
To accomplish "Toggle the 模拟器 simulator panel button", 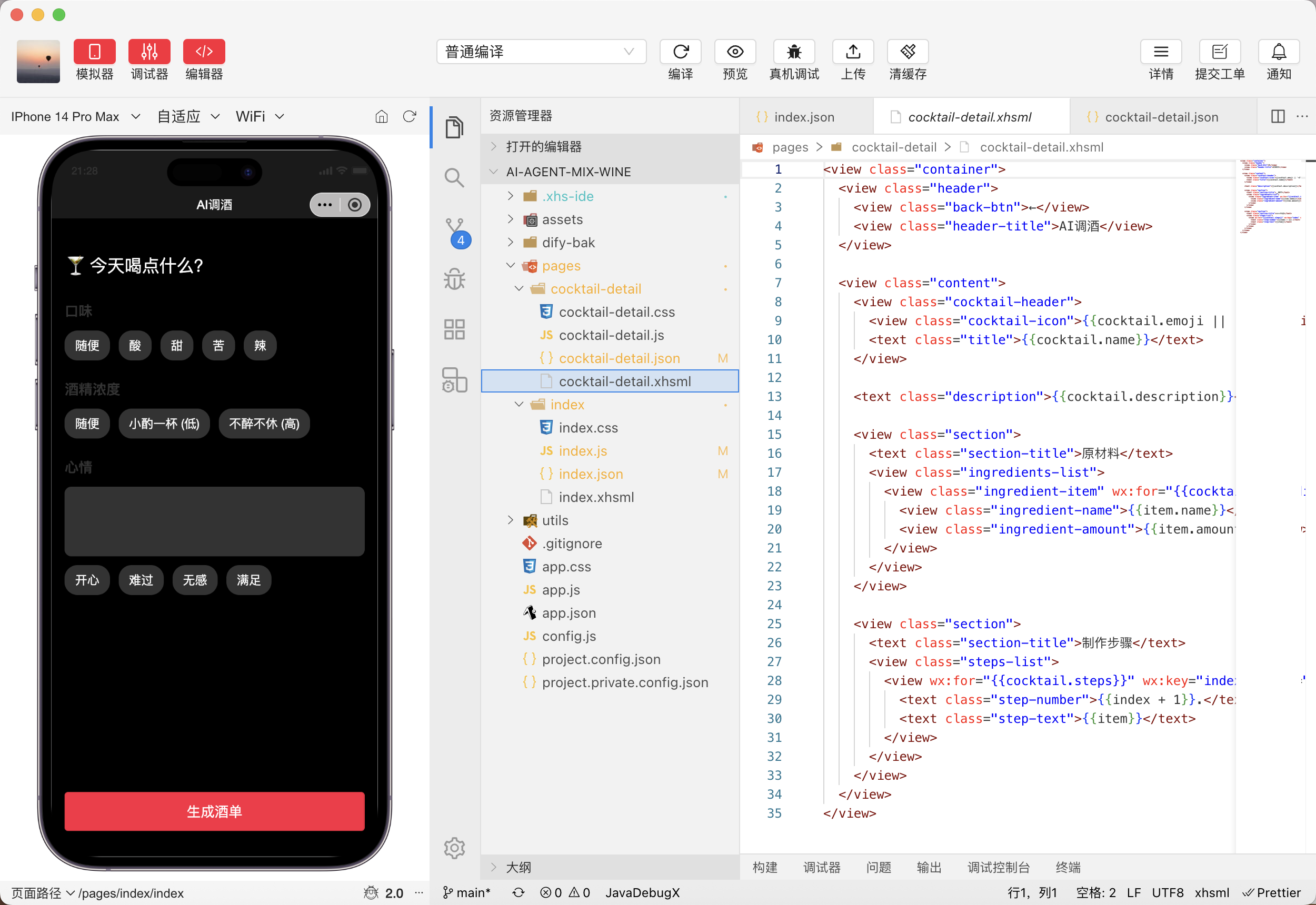I will (x=94, y=52).
